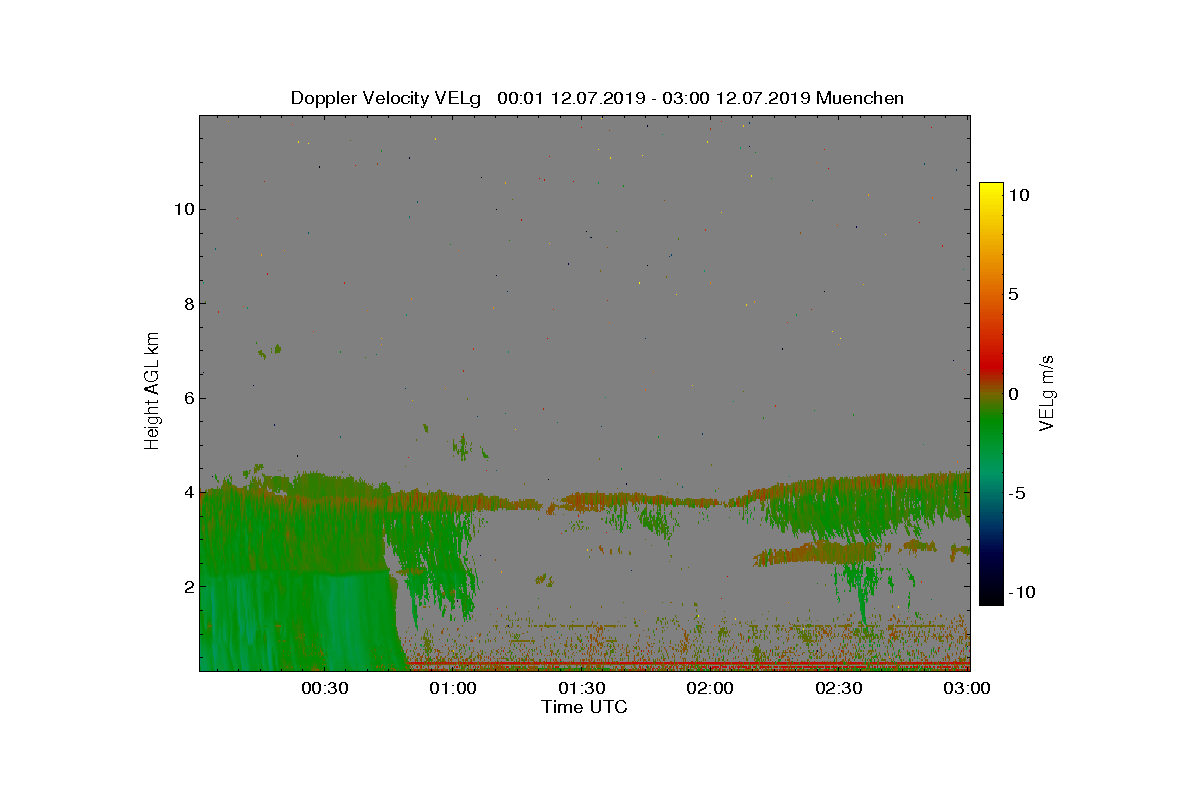Click the height tick label 10 on the y-axis
Viewport: 1200px width, 800px height.
pyautogui.click(x=182, y=209)
